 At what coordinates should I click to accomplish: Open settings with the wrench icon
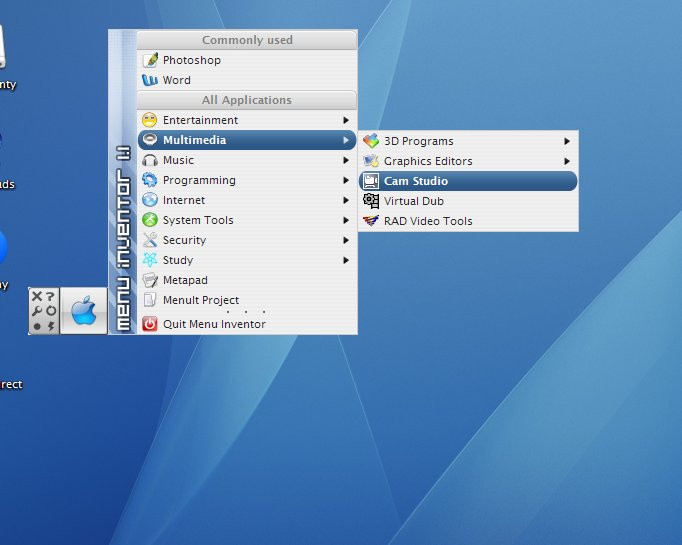[x=37, y=311]
